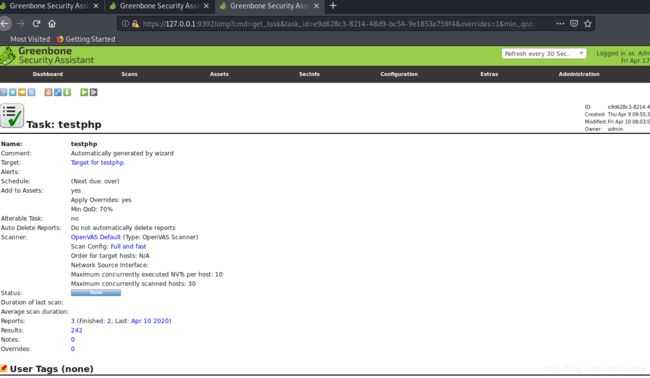Open the Configuration menu

(399, 74)
